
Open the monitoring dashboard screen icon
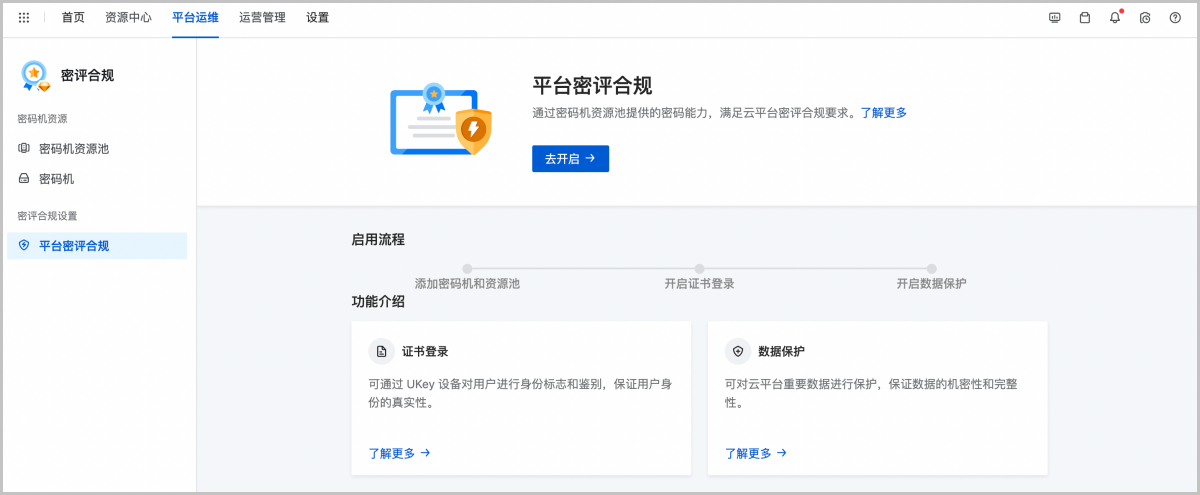click(1054, 18)
